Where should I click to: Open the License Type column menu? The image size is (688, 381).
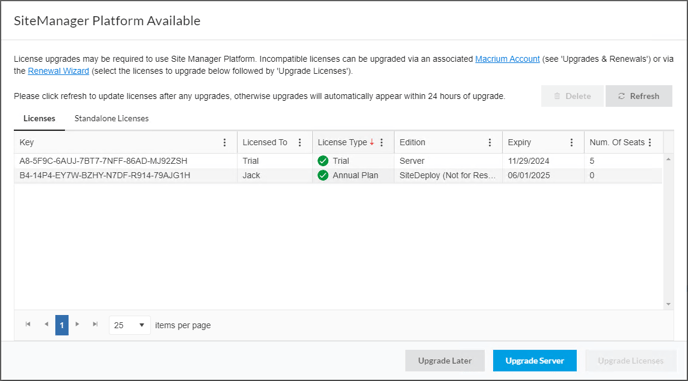pyautogui.click(x=381, y=142)
